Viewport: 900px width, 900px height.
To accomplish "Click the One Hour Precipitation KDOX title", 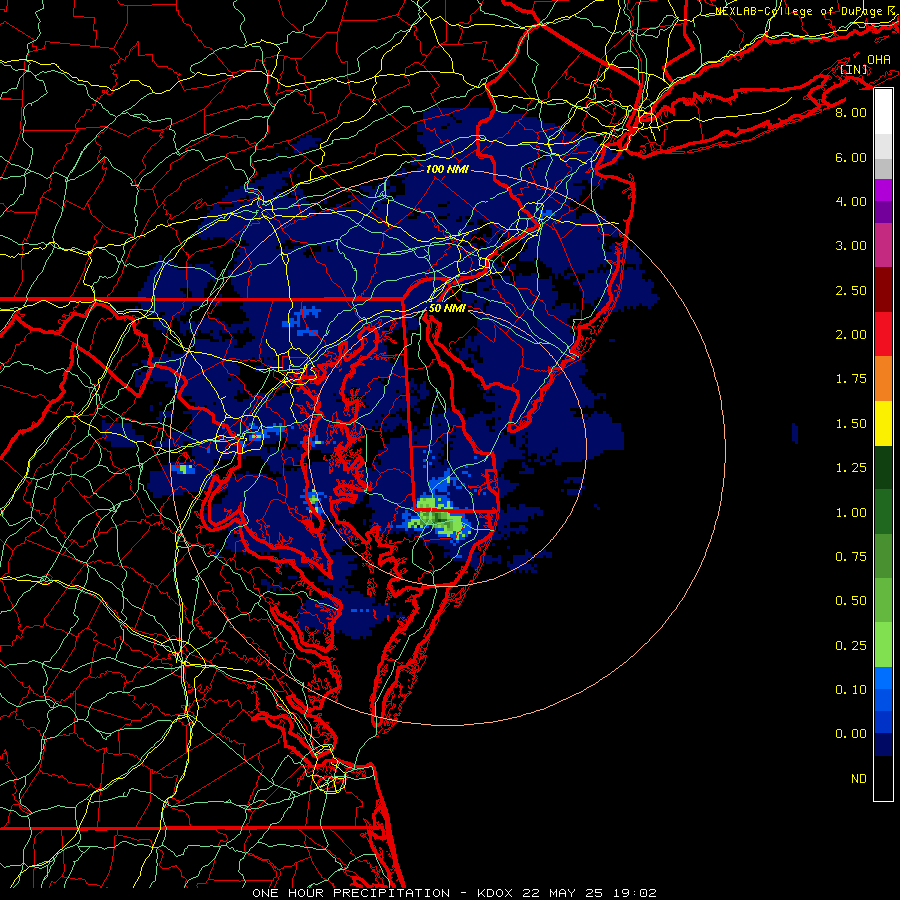I will [x=454, y=893].
